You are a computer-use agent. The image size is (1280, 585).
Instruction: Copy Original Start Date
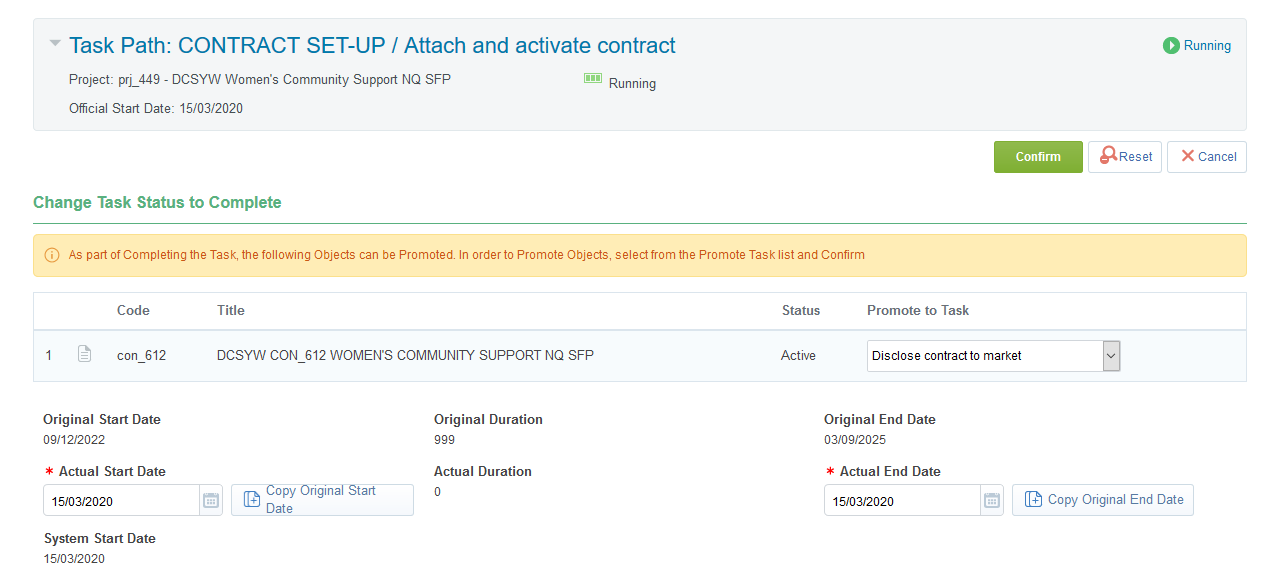pos(322,500)
